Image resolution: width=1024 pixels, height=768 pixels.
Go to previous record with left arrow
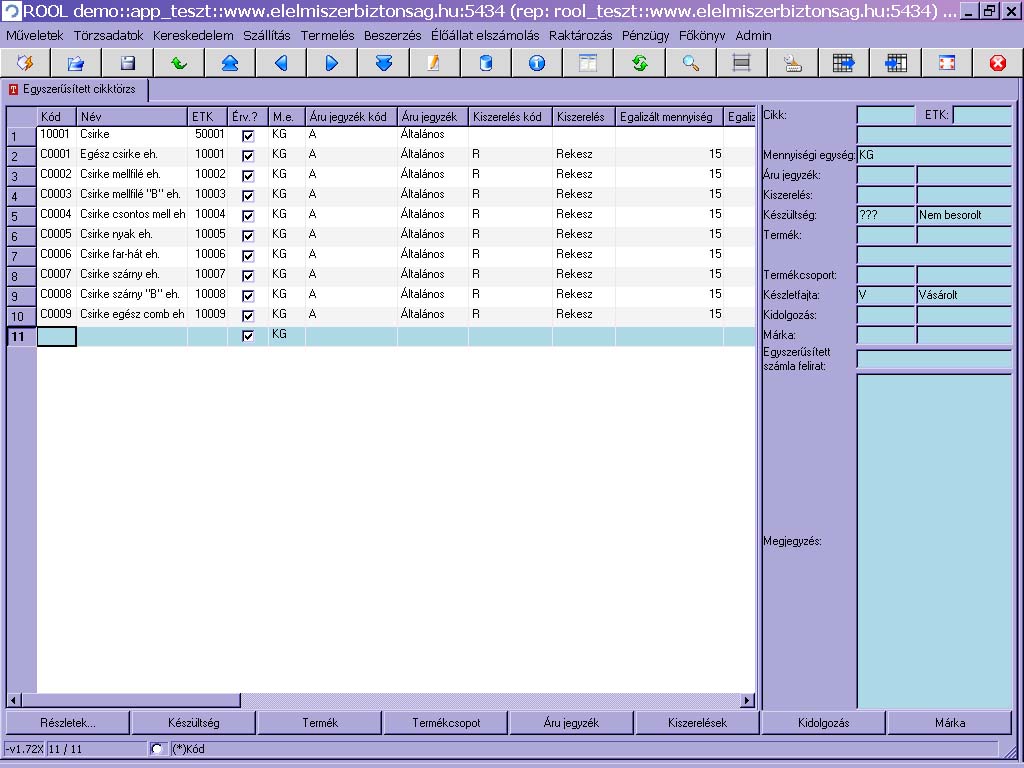click(281, 63)
